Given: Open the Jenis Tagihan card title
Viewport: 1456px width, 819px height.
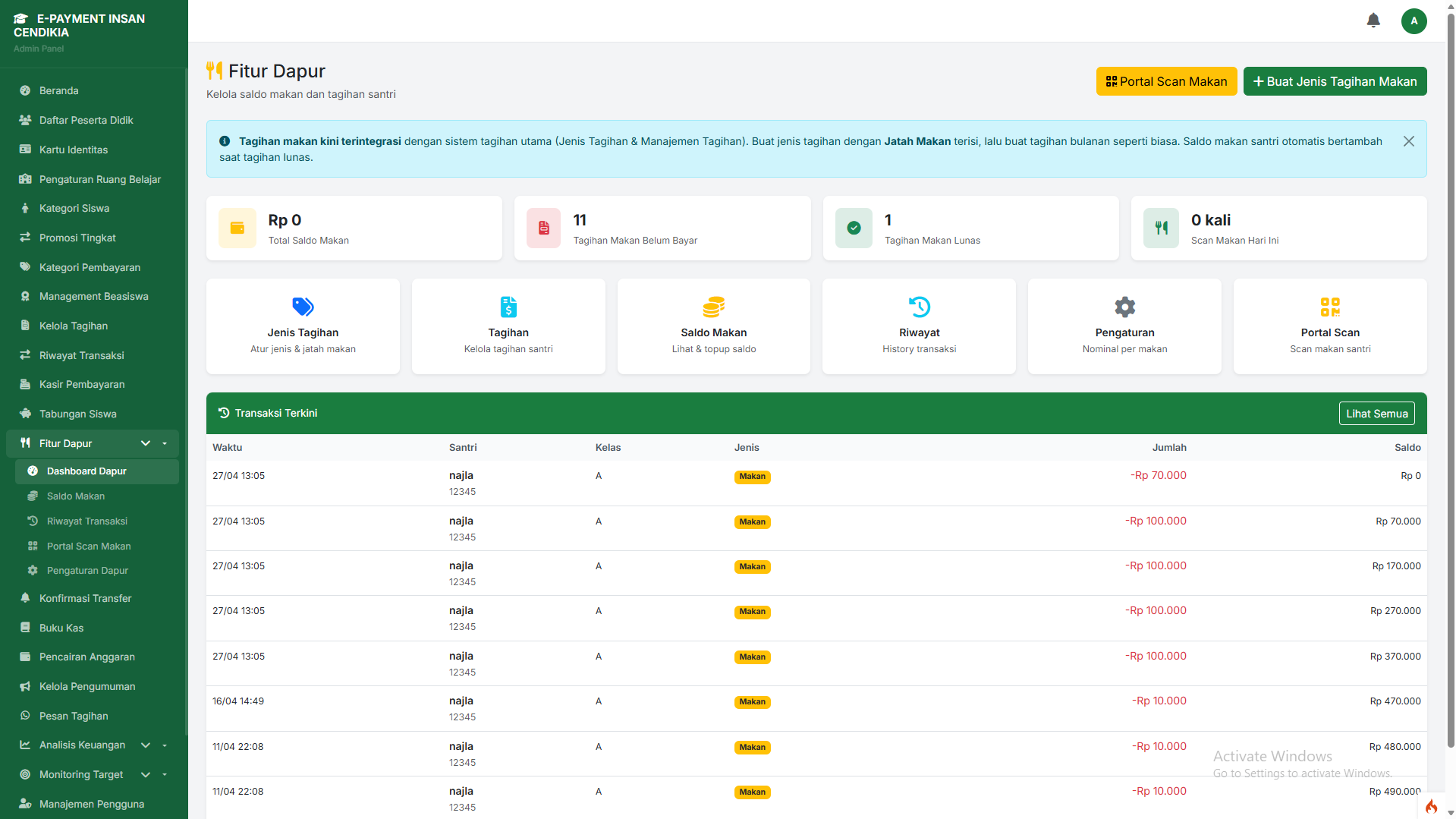Looking at the screenshot, I should tap(303, 332).
